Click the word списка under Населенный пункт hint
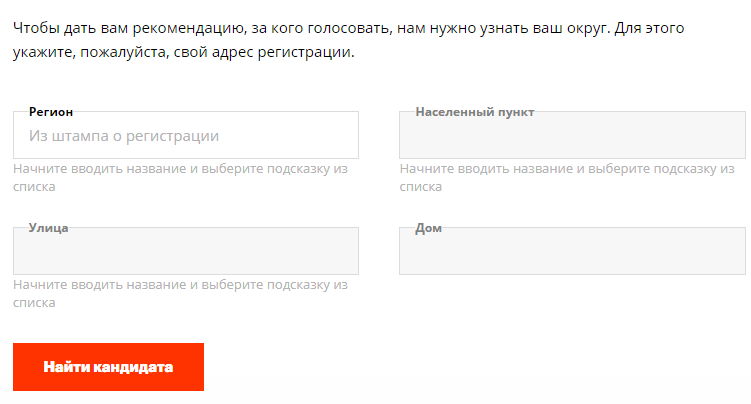The height and width of the screenshot is (404, 751). [420, 186]
